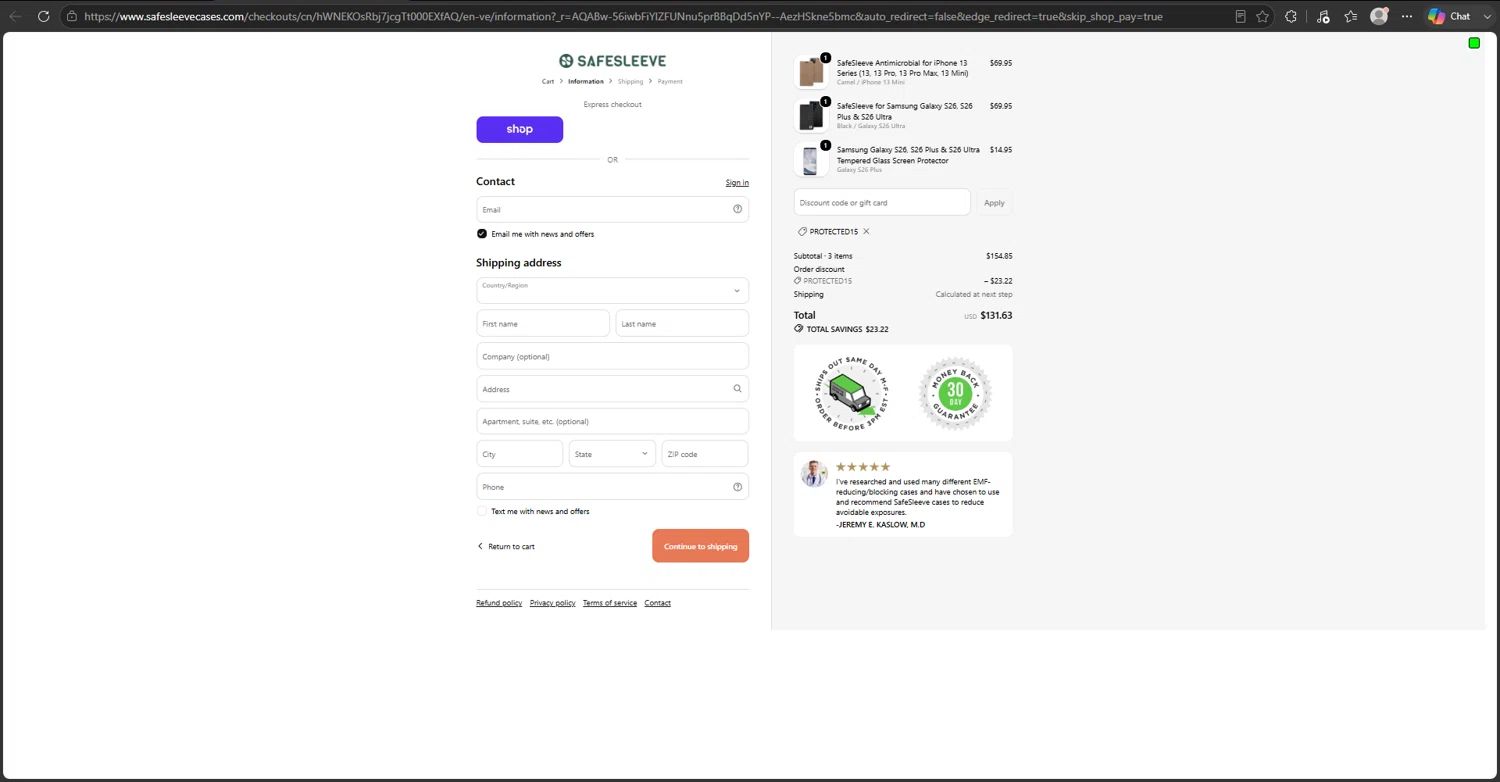1500x782 pixels.
Task: Open the browser extensions puzzle icon
Action: click(x=1291, y=16)
